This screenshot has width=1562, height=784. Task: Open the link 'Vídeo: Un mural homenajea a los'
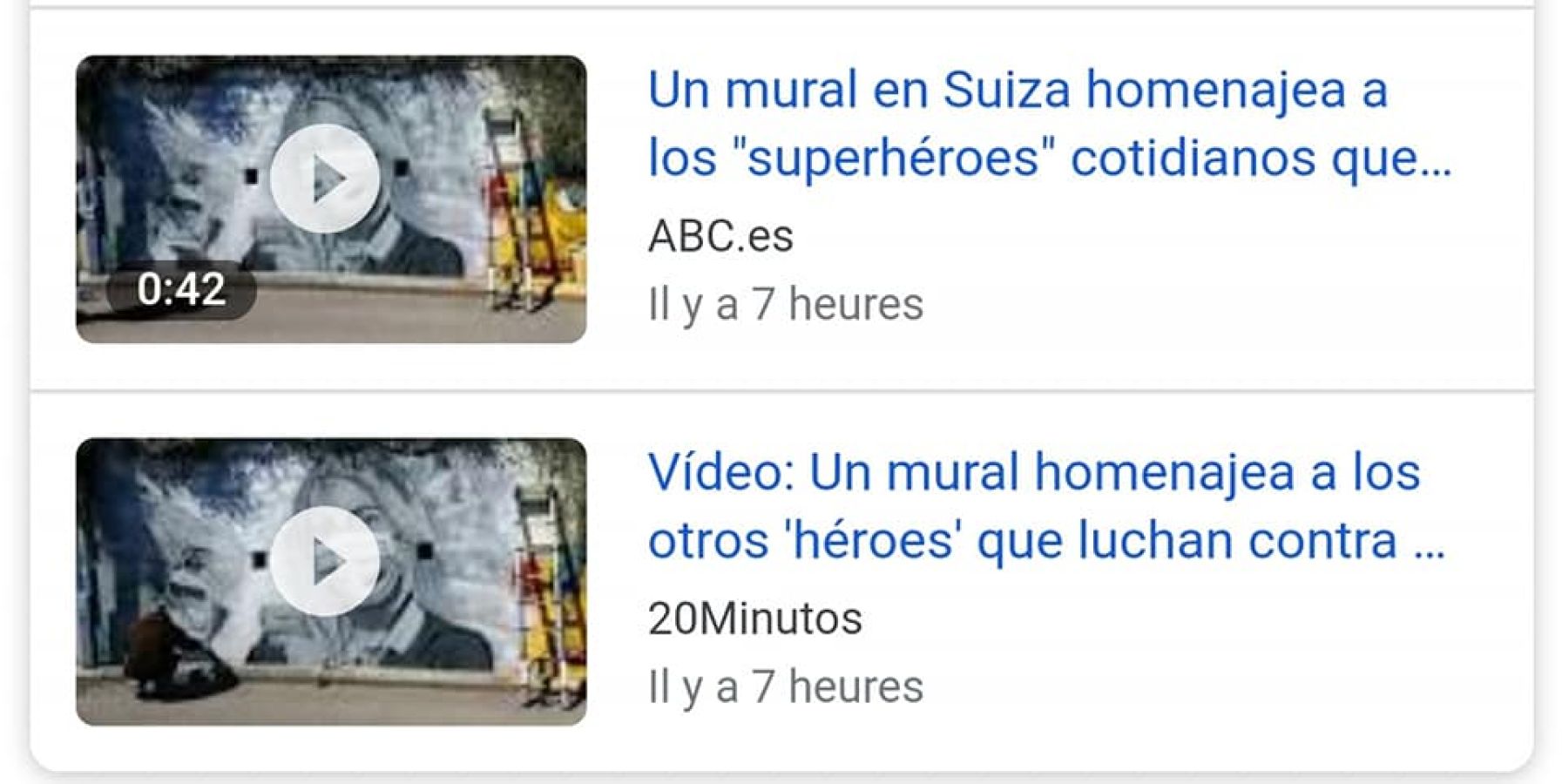pyautogui.click(x=1034, y=473)
